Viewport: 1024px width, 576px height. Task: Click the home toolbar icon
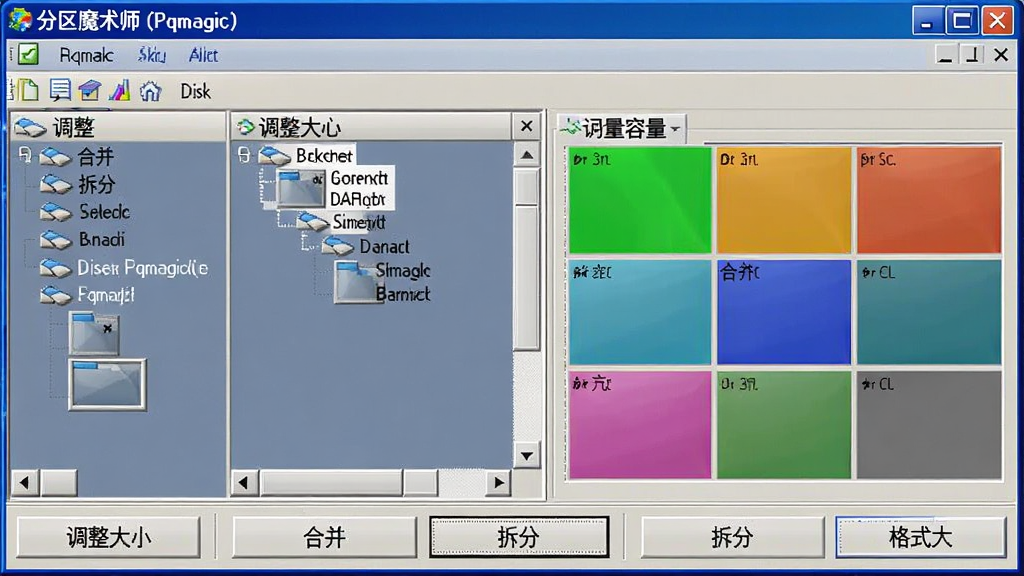150,91
